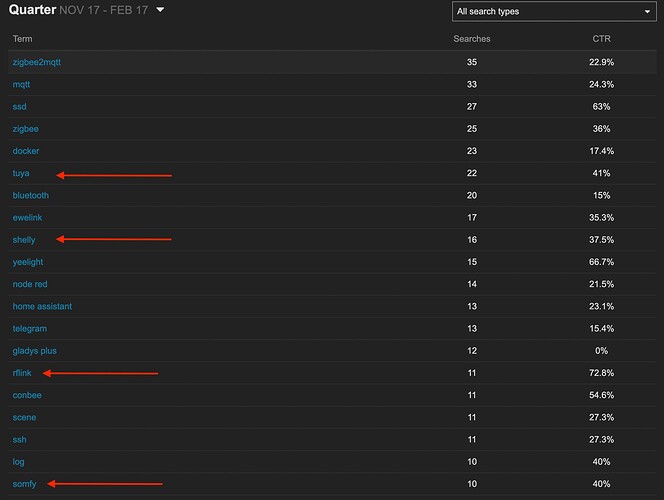
Task: Click the 12 searches value for gladys plus
Action: pos(472,351)
